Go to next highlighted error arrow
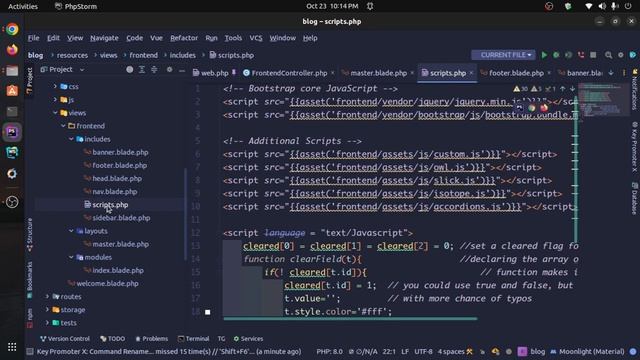The image size is (640, 360). click(x=572, y=89)
